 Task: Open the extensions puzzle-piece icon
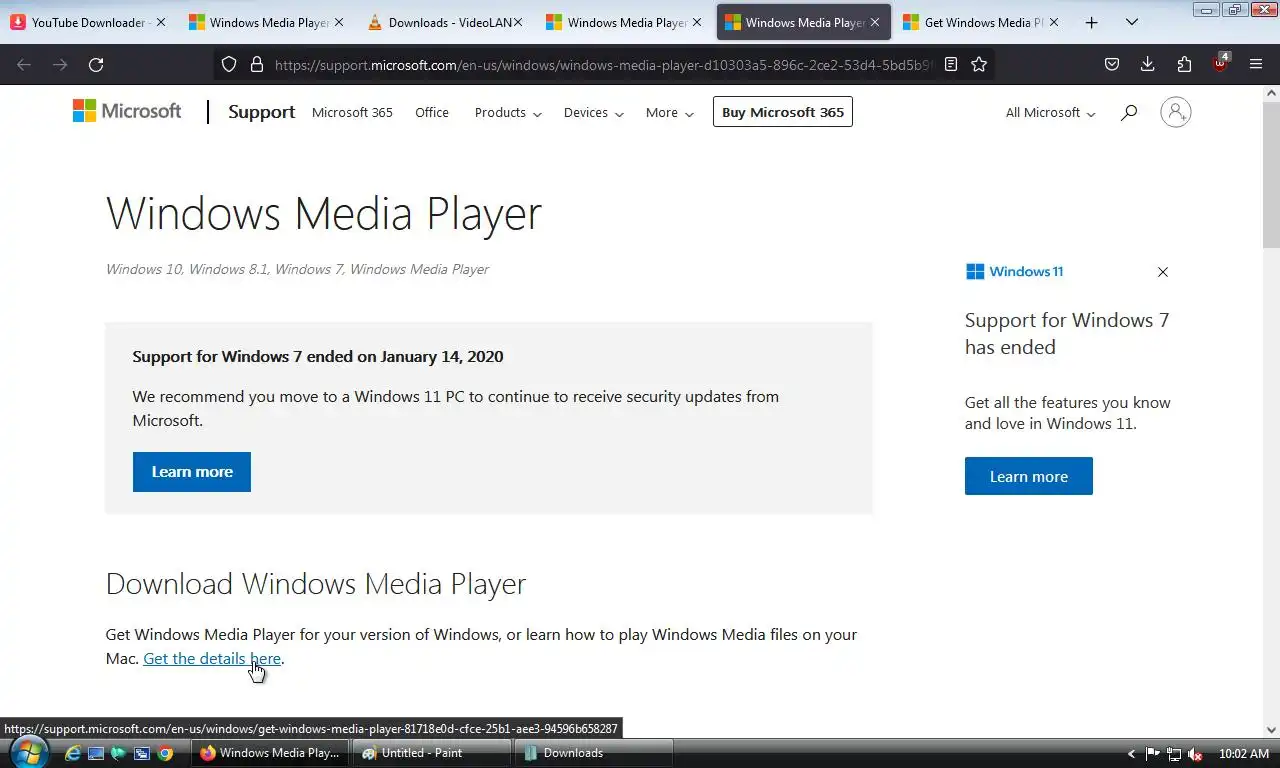point(1184,64)
